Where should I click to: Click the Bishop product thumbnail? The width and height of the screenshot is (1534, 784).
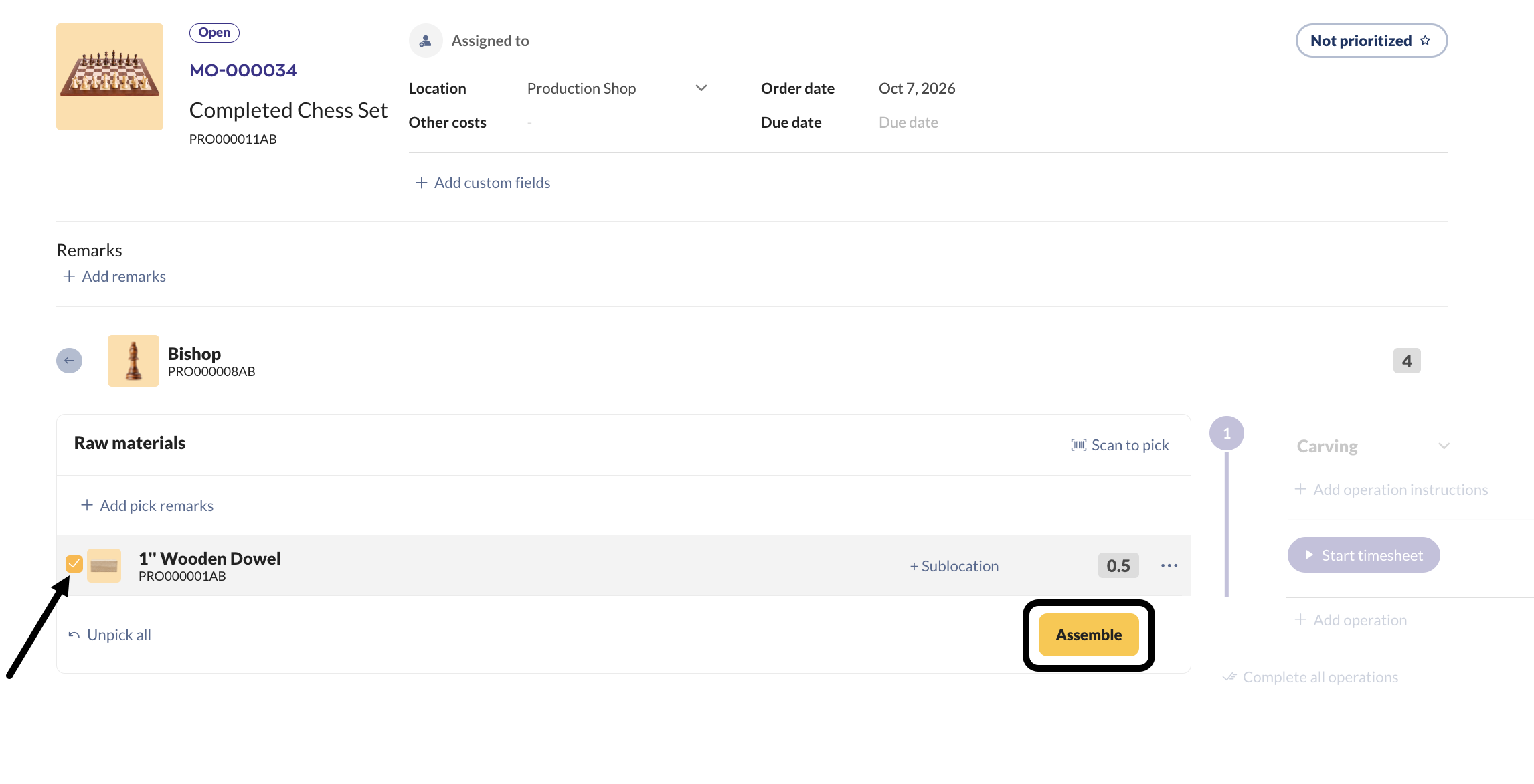[133, 361]
